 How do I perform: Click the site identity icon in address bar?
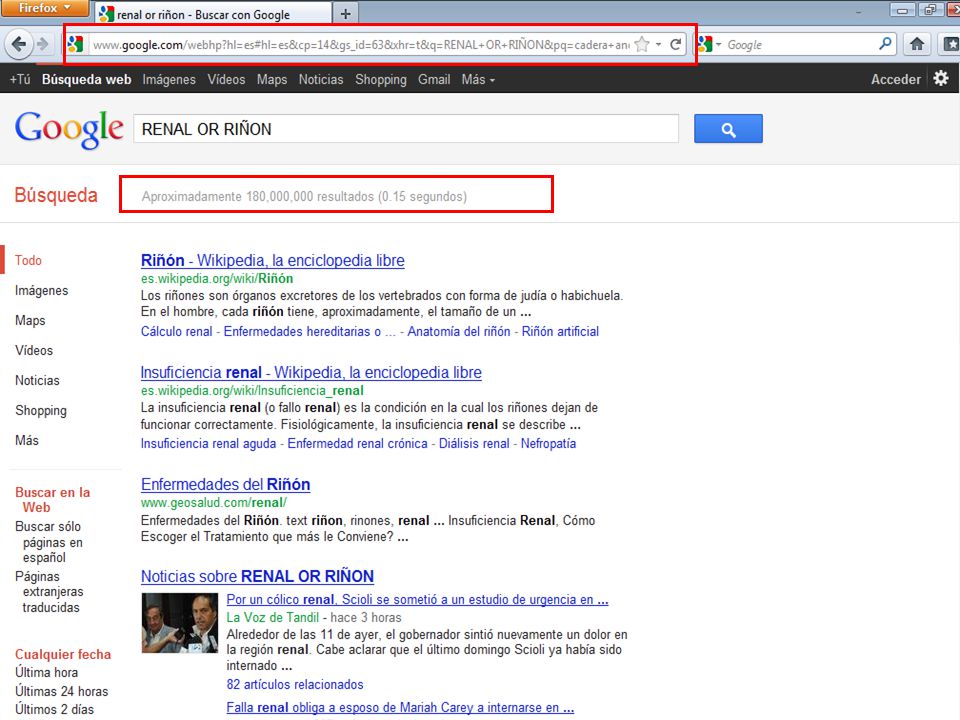(76, 44)
